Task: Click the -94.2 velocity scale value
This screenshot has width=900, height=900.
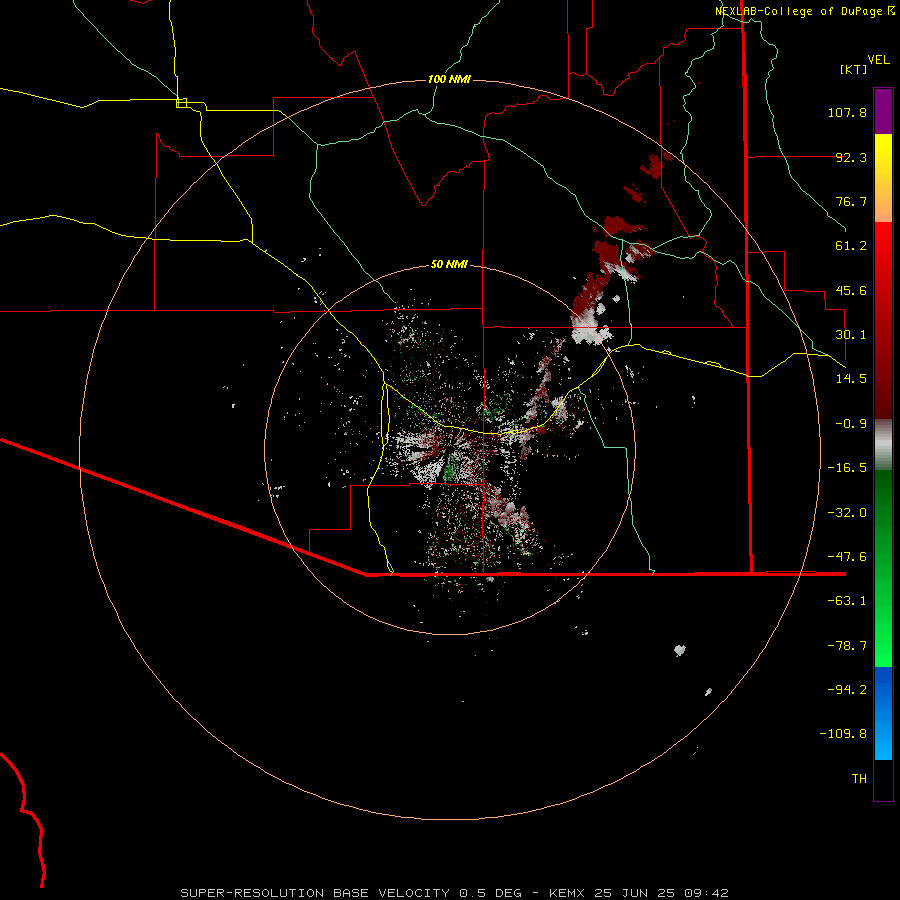Action: (x=847, y=689)
